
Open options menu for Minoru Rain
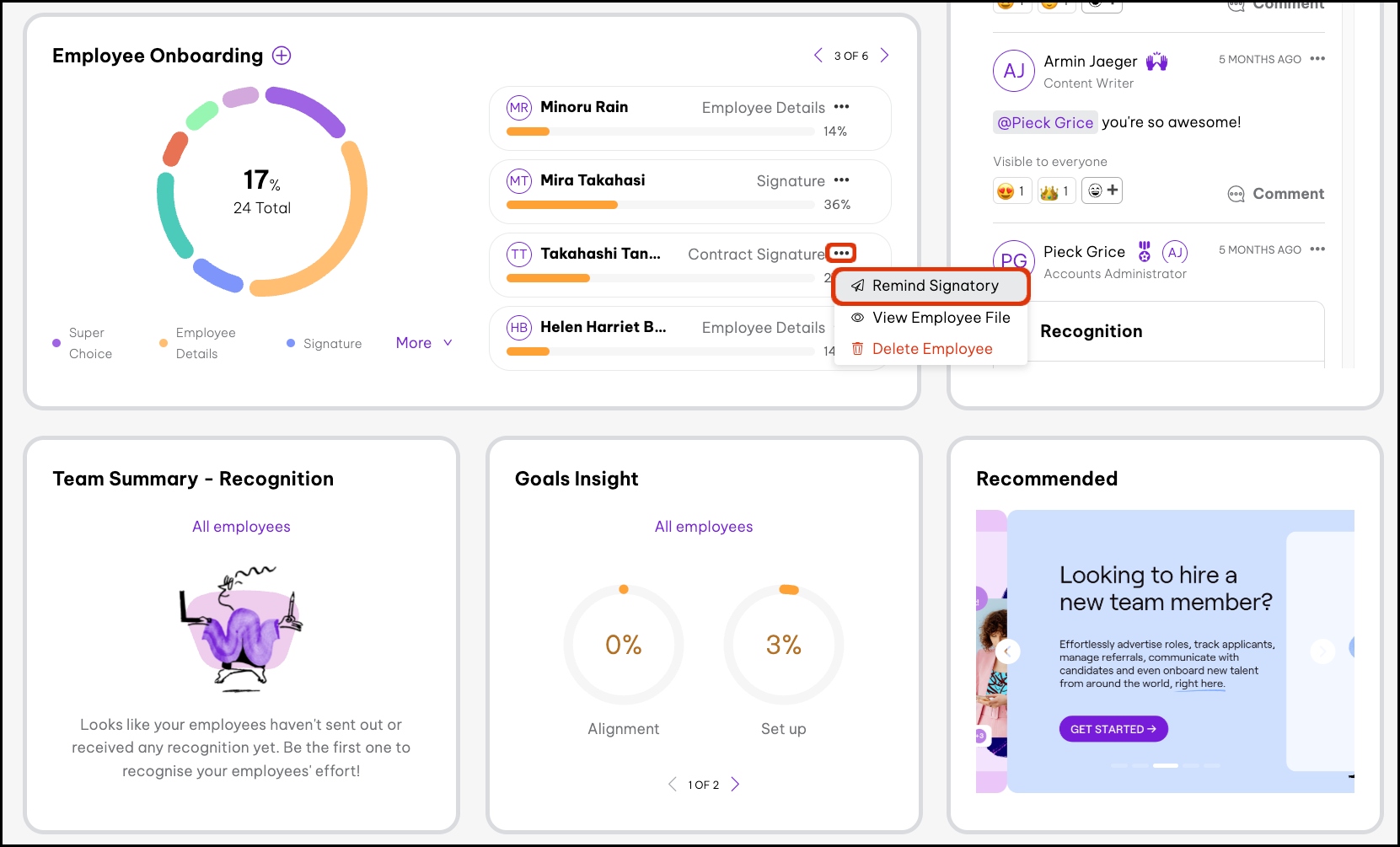841,107
